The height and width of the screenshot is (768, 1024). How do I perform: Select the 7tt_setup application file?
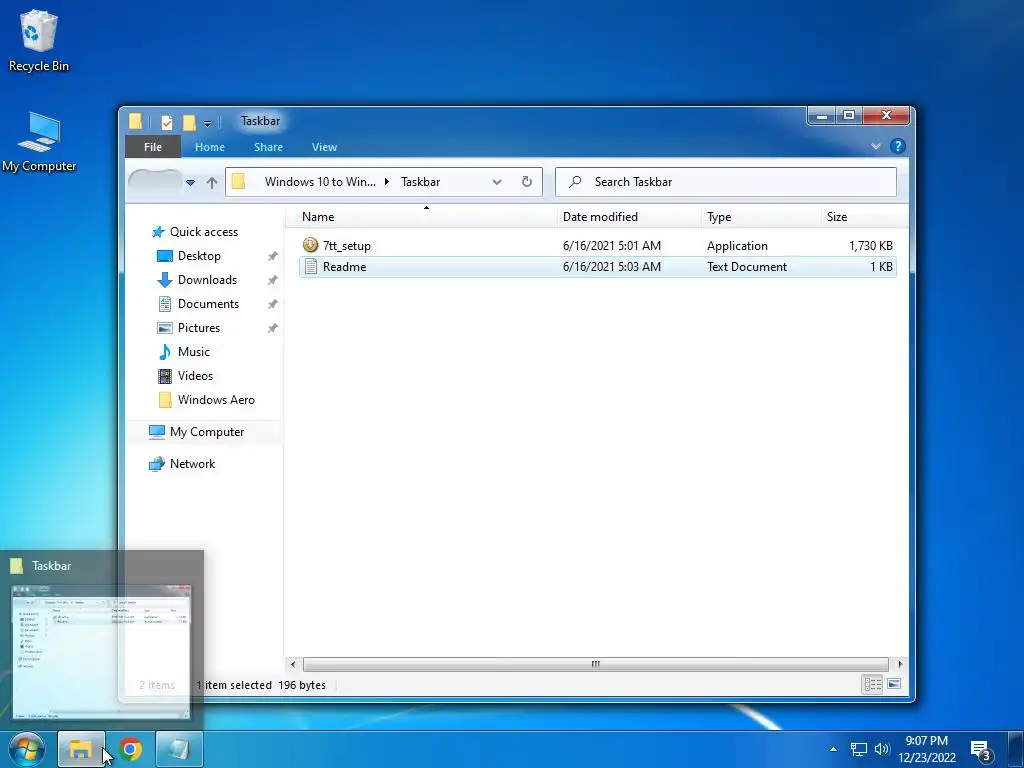(598, 246)
